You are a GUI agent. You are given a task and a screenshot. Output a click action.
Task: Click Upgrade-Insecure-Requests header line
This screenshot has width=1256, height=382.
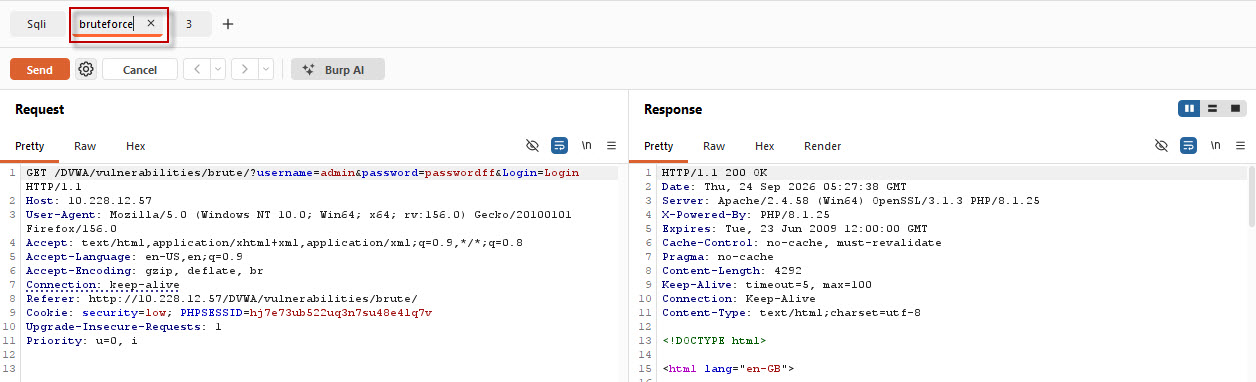click(x=124, y=326)
